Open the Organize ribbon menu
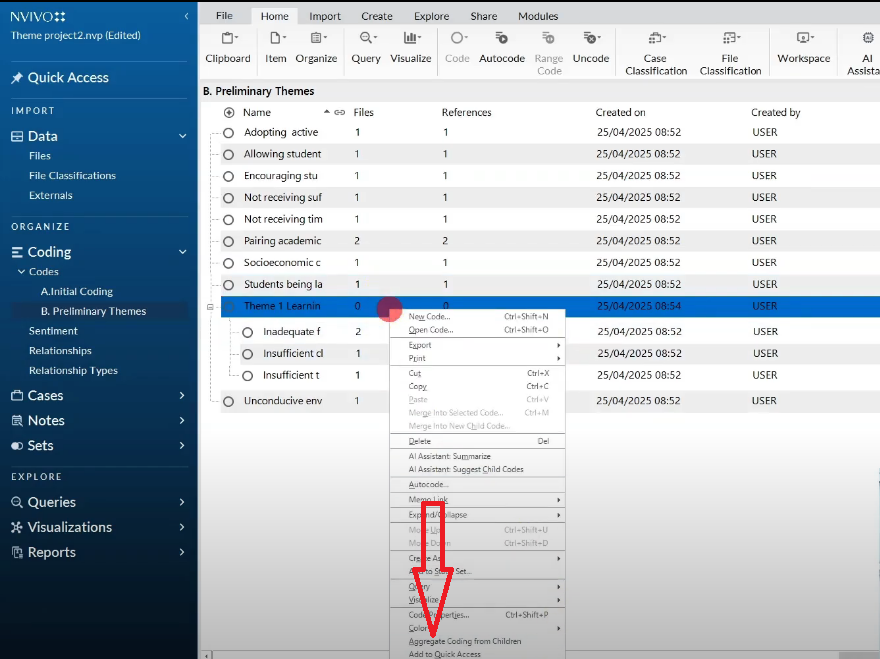 click(316, 48)
